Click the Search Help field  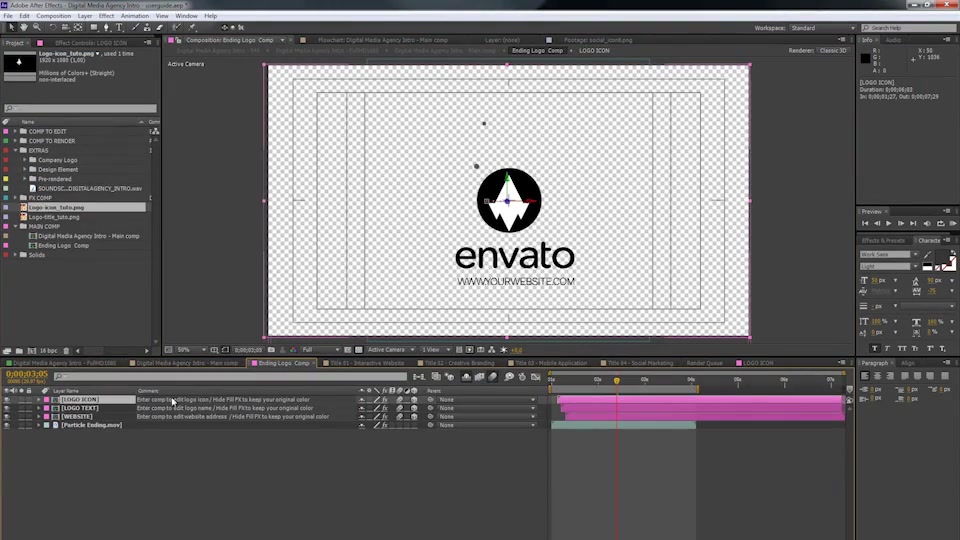point(909,28)
